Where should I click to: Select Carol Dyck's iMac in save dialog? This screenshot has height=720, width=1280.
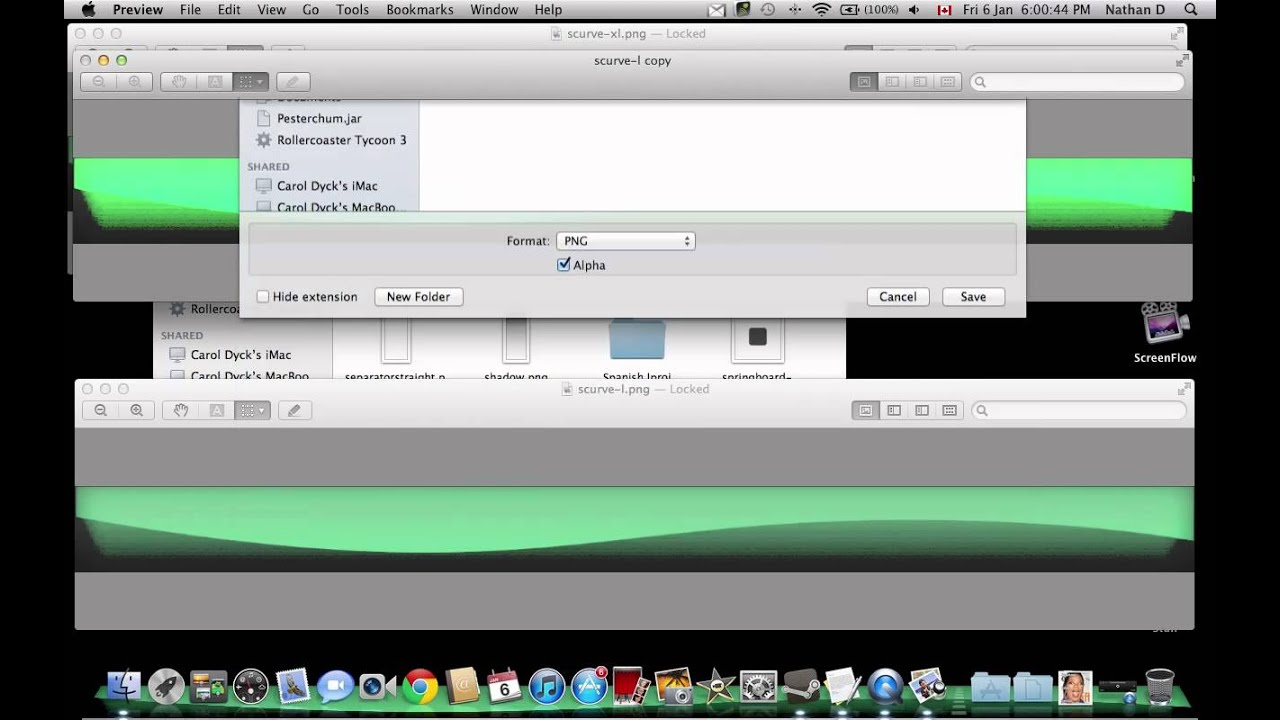click(x=327, y=186)
